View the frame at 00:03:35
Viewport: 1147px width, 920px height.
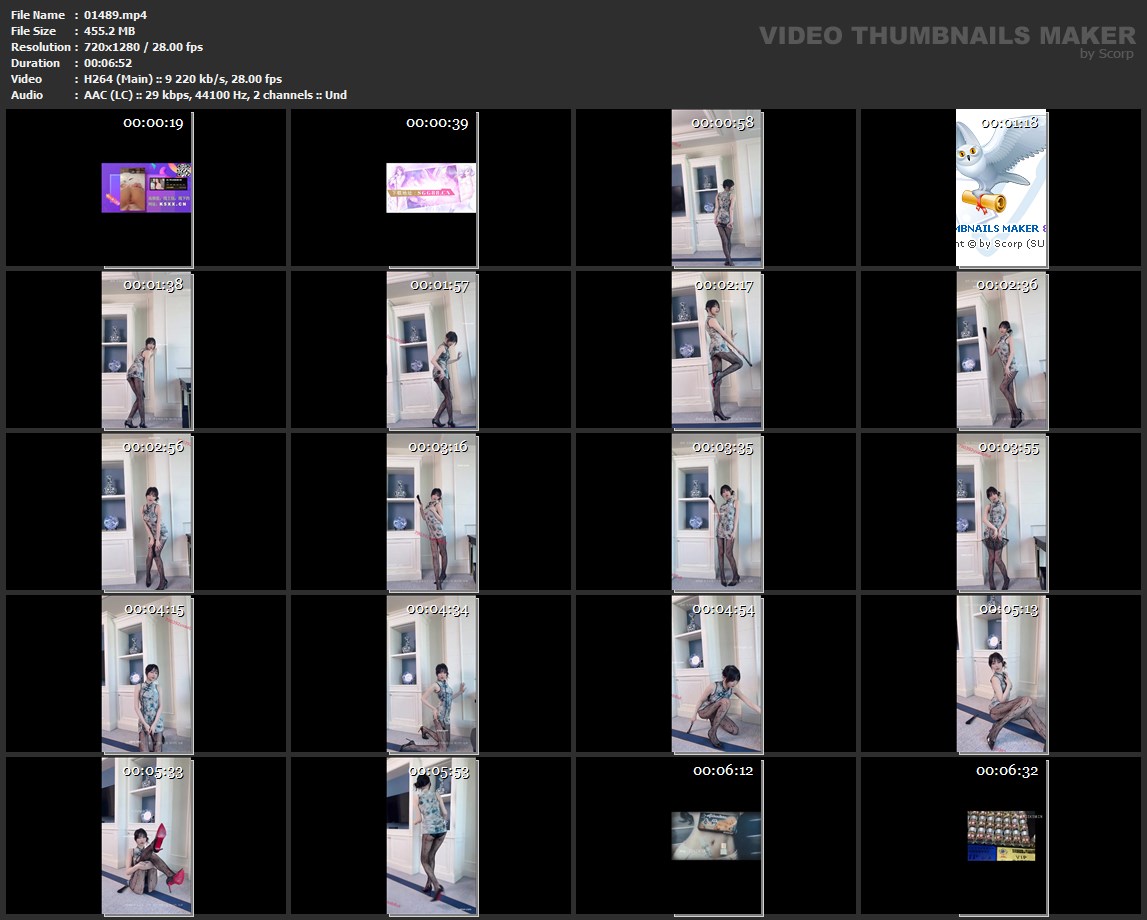(x=717, y=513)
